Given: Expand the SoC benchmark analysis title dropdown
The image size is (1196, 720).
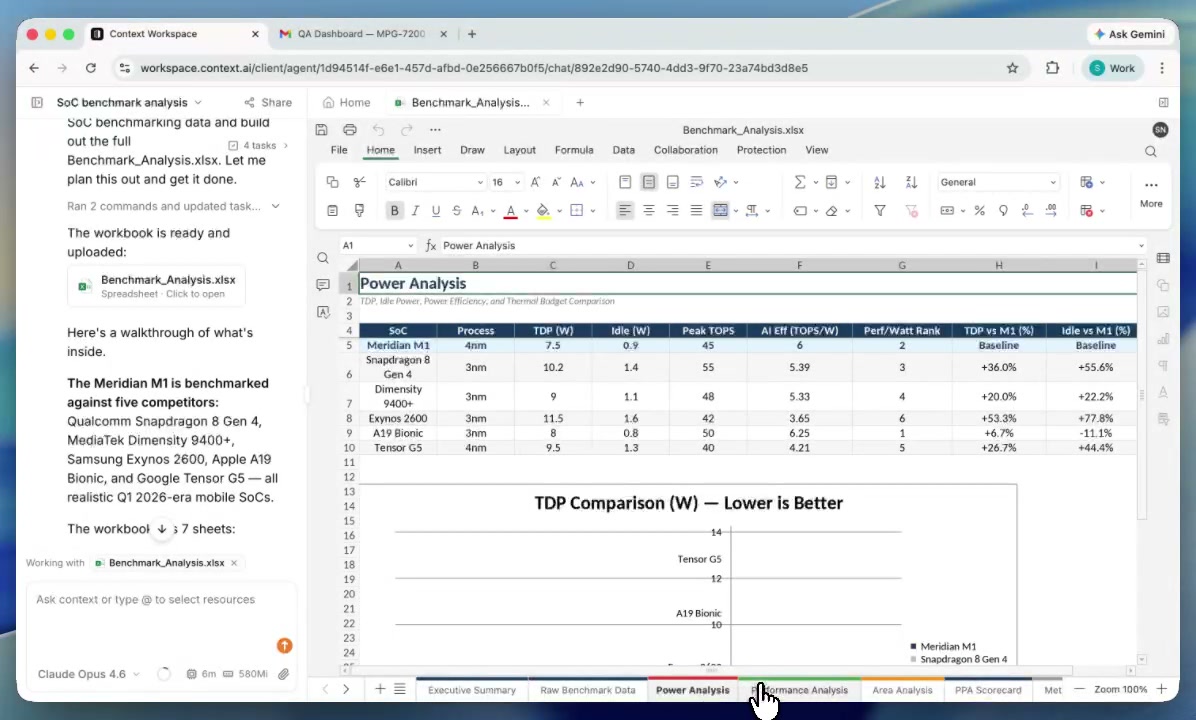Looking at the screenshot, I should (x=198, y=102).
